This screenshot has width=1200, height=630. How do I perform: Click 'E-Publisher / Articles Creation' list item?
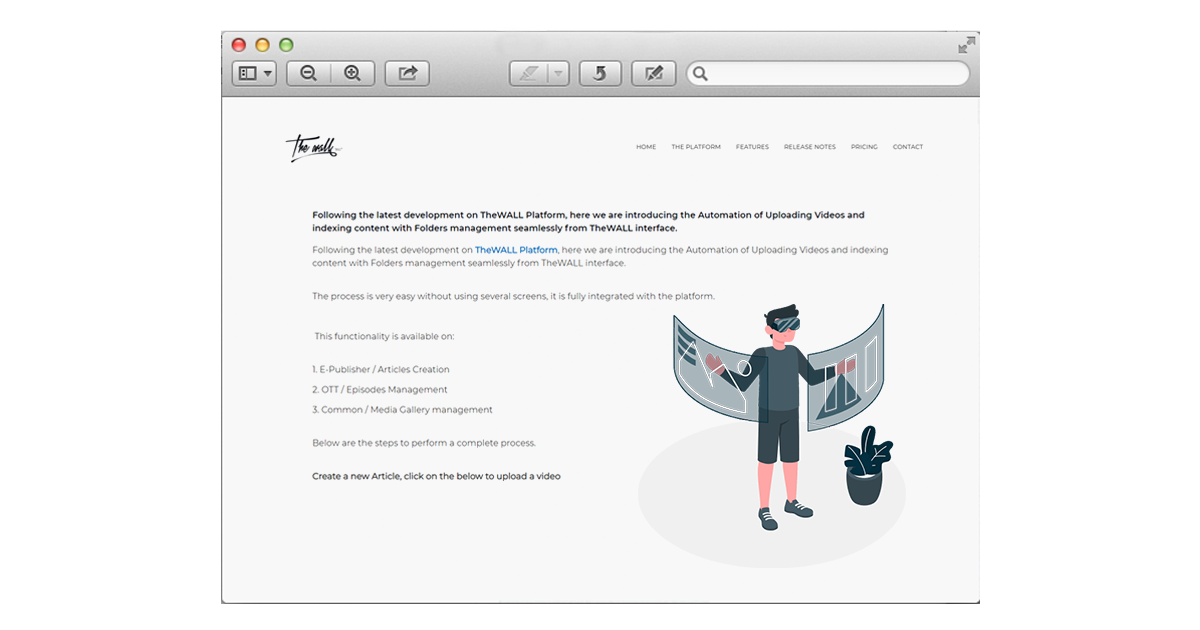point(381,369)
